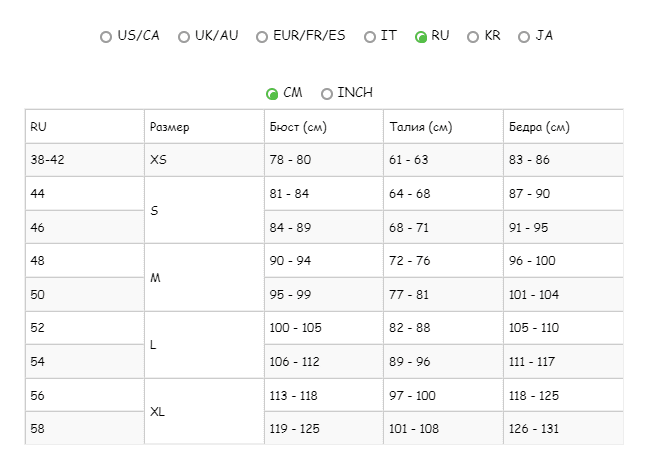Click the XL size cell

coord(157,411)
